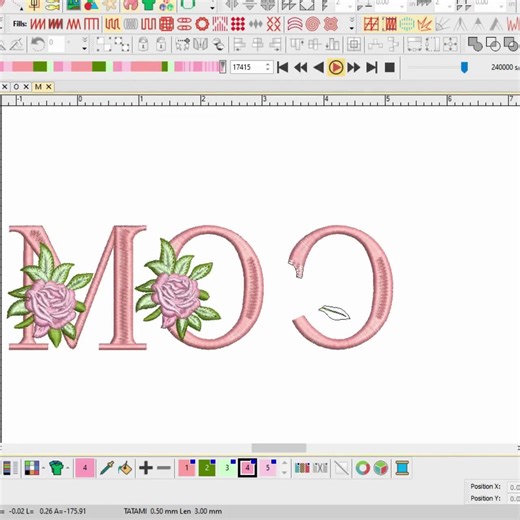The image size is (520, 520).
Task: Click the Ungroup objects icon
Action: 122,44
